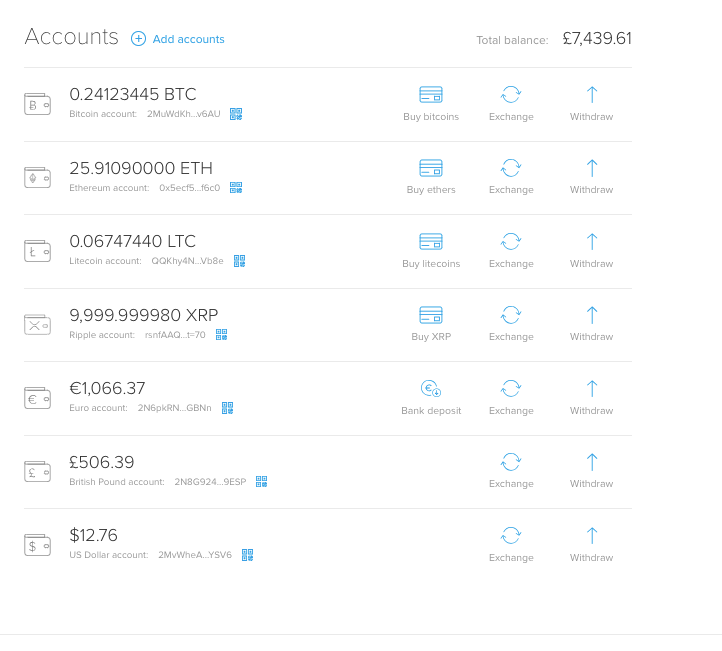Click Withdraw arrow icon in XRP row

click(592, 315)
